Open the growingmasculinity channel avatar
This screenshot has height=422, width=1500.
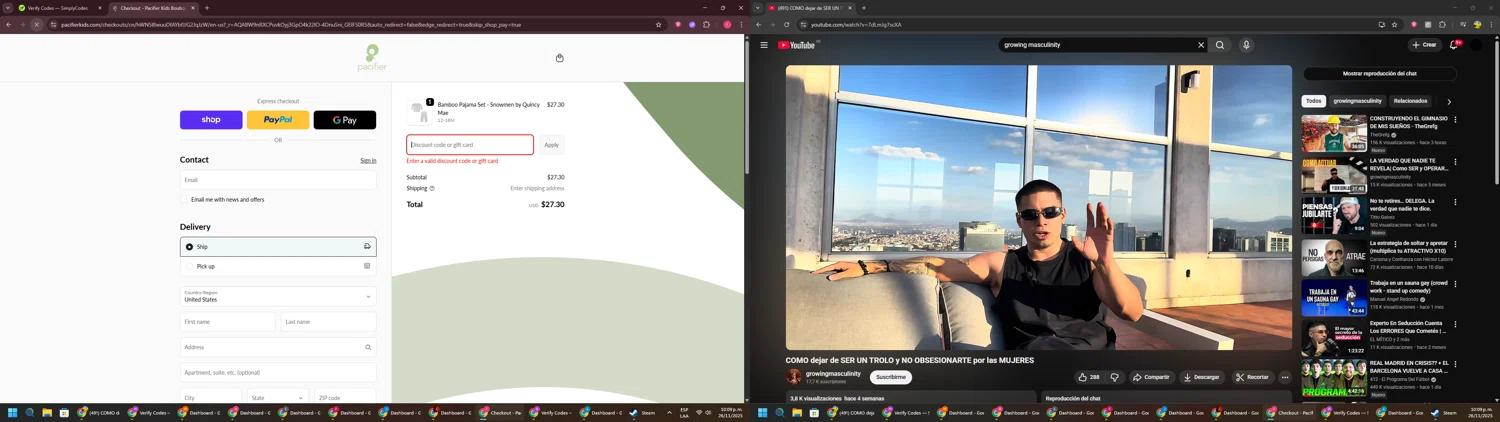[794, 377]
